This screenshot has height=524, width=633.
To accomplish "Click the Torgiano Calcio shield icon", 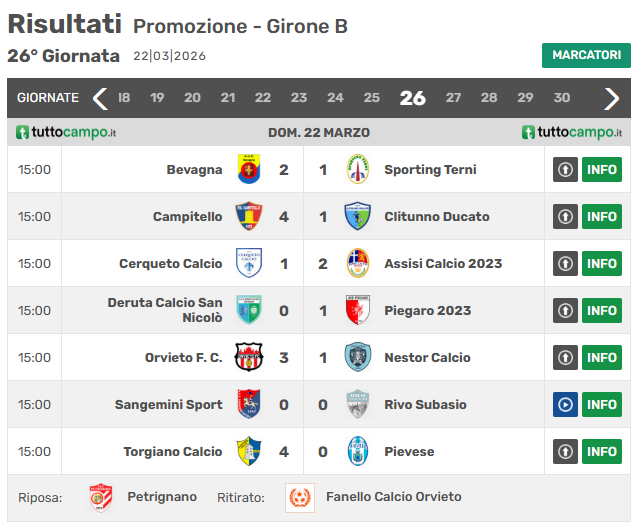I will pos(248,452).
